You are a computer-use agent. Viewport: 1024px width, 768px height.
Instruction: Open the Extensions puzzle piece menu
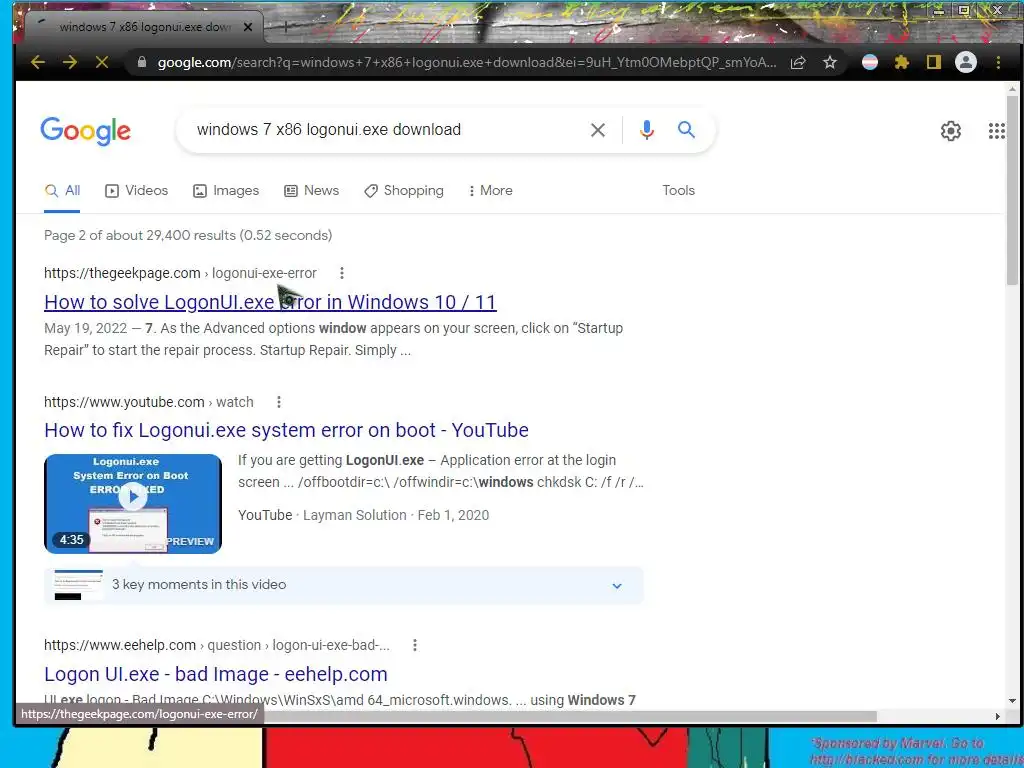902,63
